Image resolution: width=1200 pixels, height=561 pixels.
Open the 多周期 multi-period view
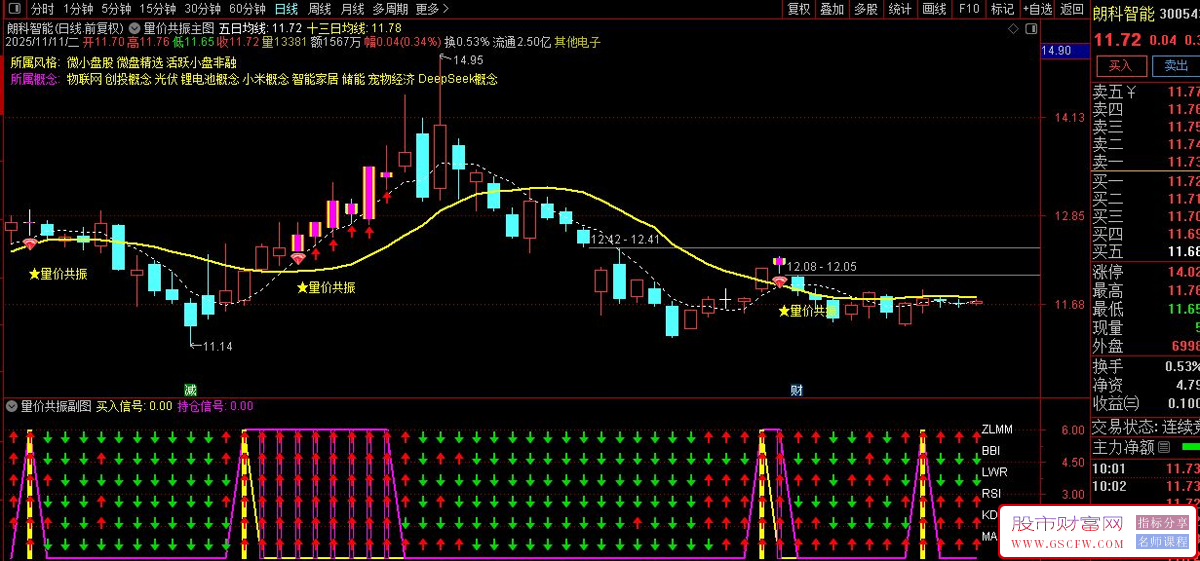pos(390,9)
